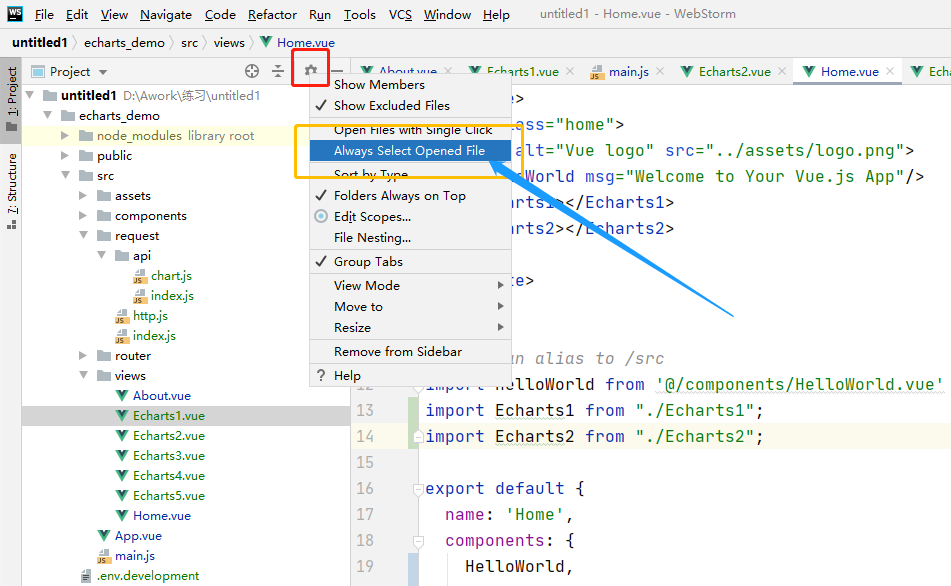Close the Echarts2.vue editor tab

[782, 72]
